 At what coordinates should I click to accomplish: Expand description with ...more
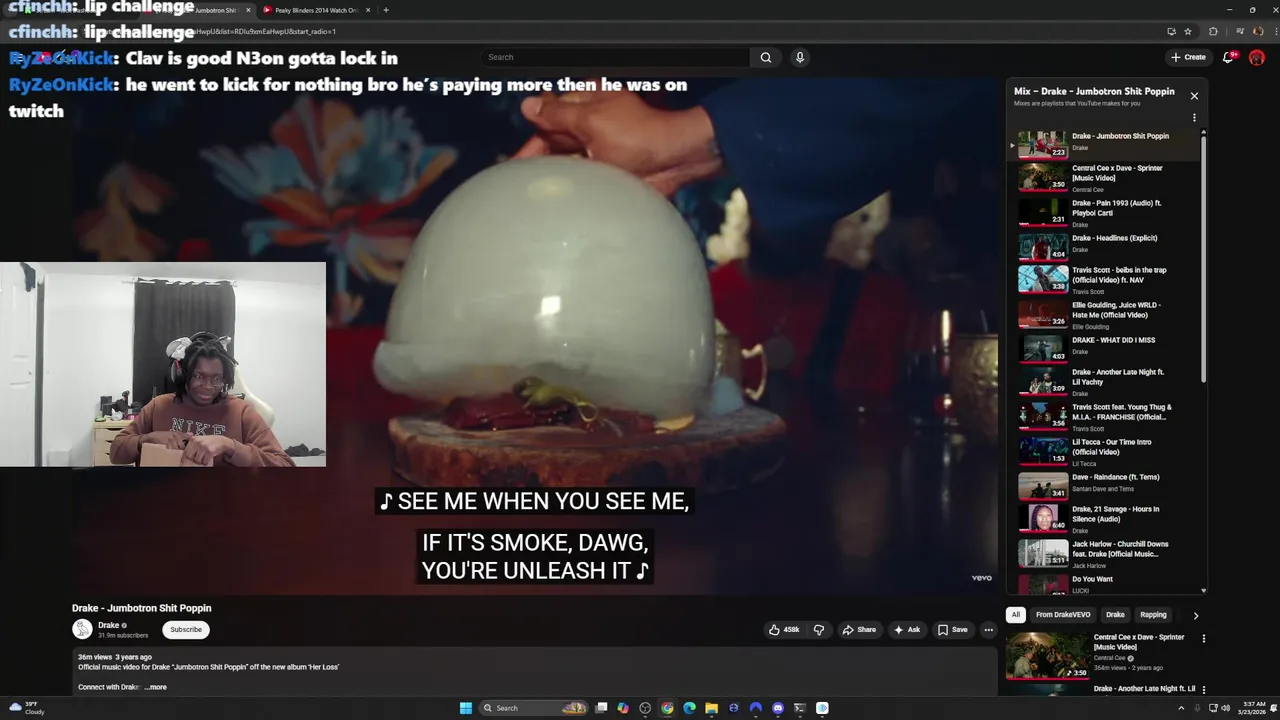click(x=156, y=687)
